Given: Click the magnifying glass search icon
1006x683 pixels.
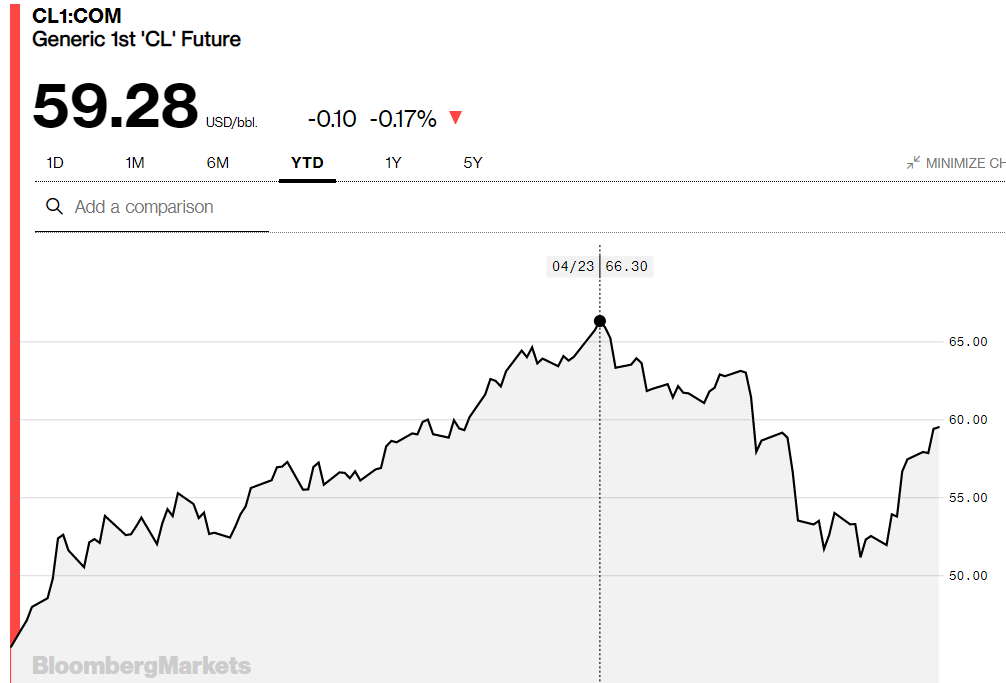Looking at the screenshot, I should pos(55,207).
